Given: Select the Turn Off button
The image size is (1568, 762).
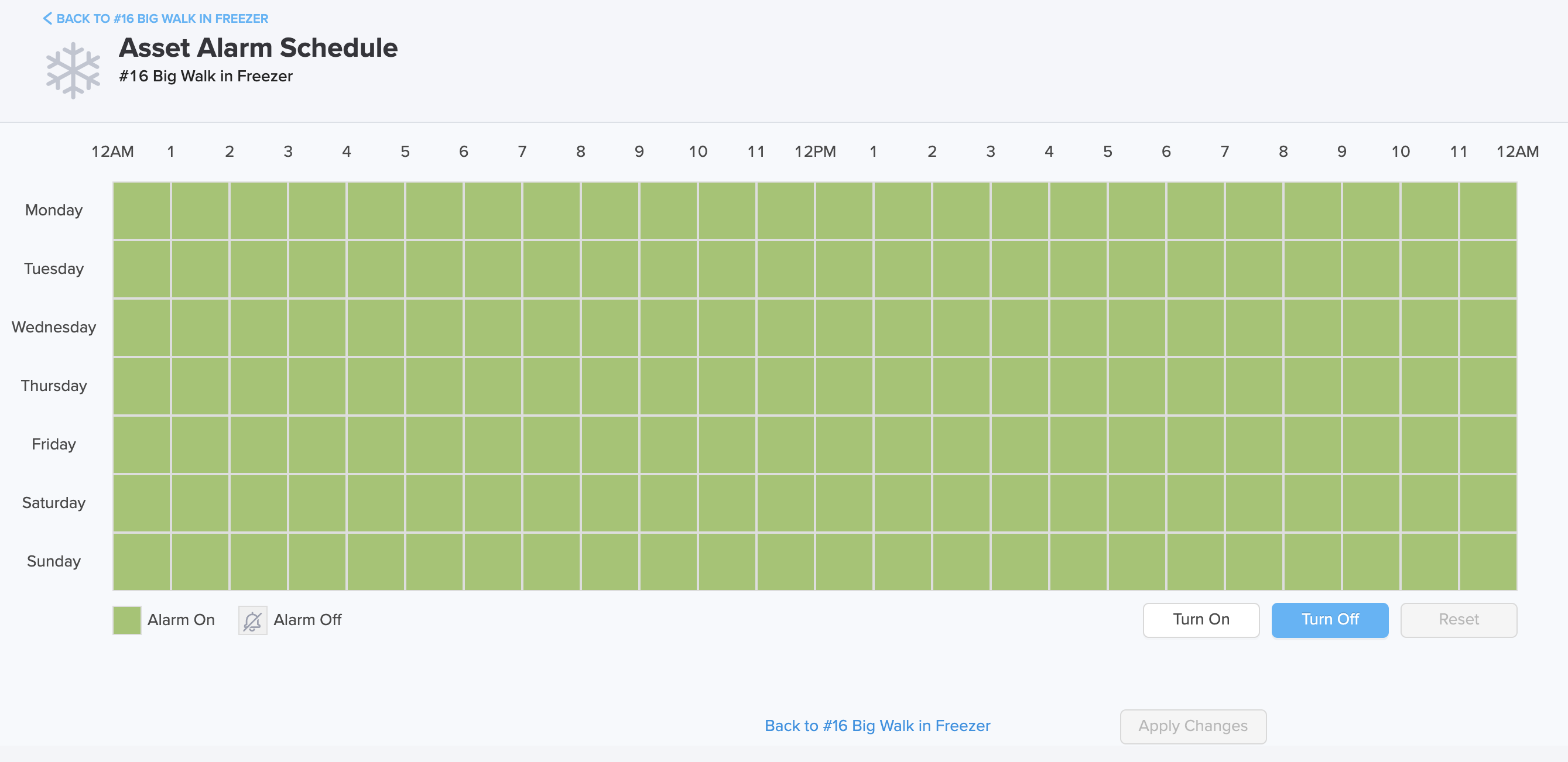Looking at the screenshot, I should [x=1329, y=620].
